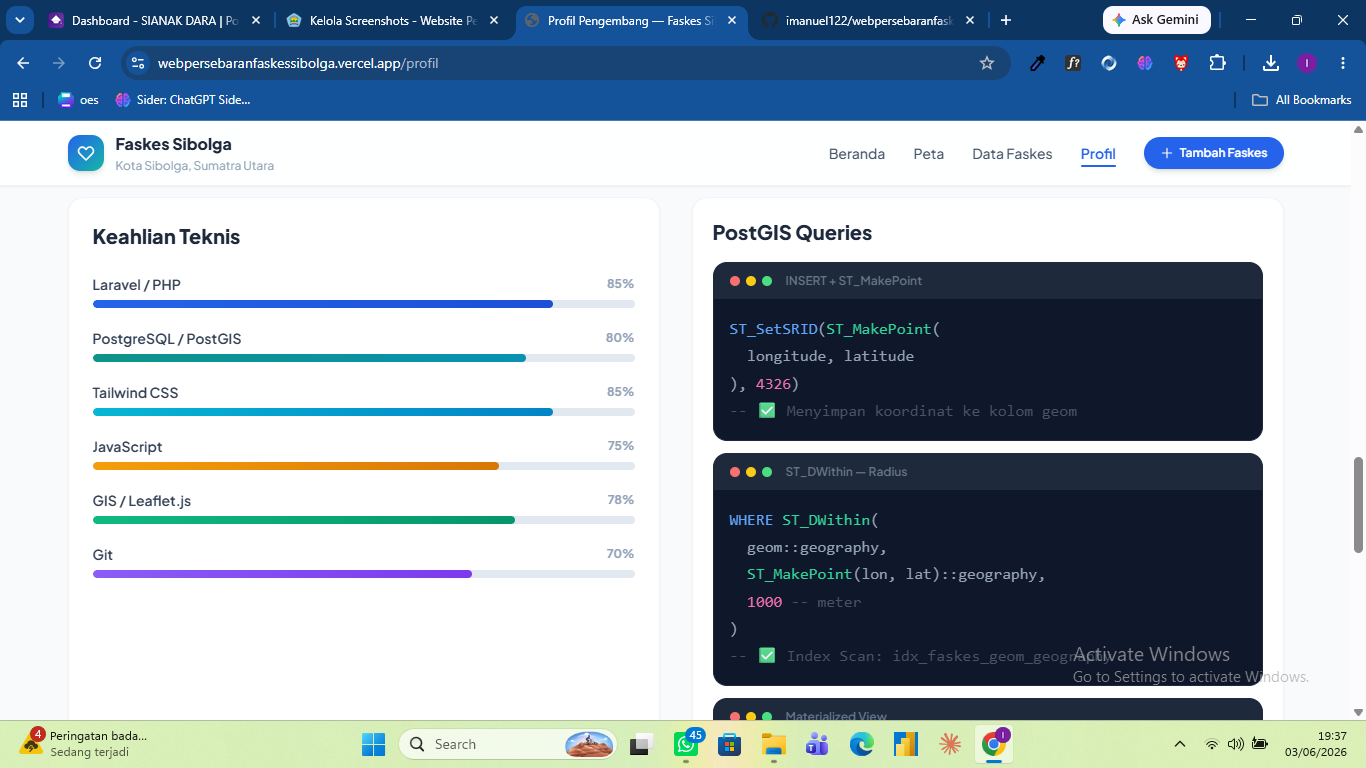
Task: Click the Chrome icon in the taskbar
Action: (x=993, y=744)
